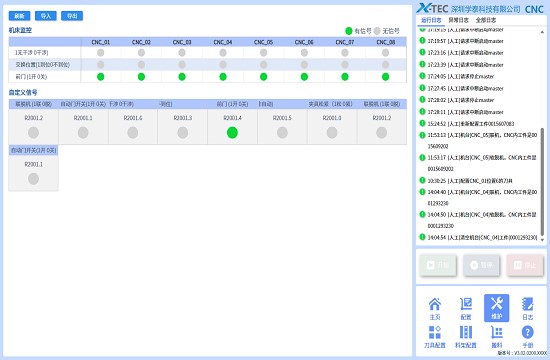Image resolution: width=550 pixels, height=360 pixels.
Task: Click gray signal dot under R2001.5
Action: tap(282, 133)
